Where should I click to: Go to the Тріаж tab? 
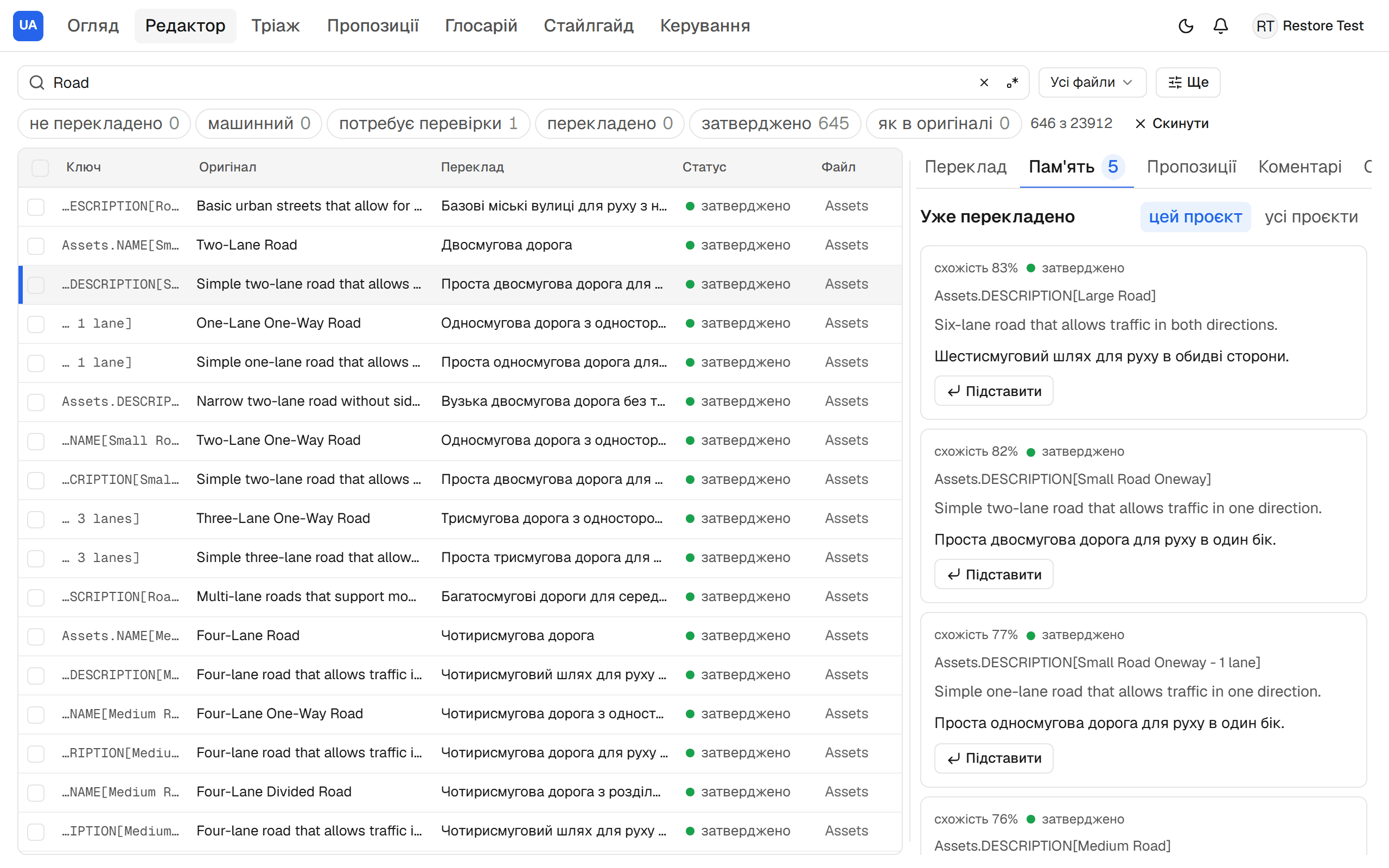pos(276,26)
